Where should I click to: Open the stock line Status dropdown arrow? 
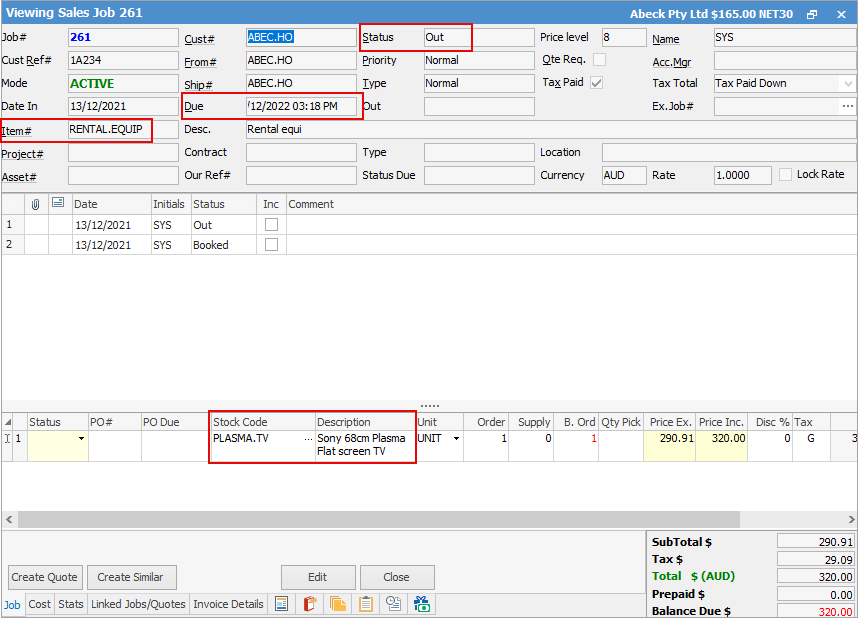click(81, 438)
